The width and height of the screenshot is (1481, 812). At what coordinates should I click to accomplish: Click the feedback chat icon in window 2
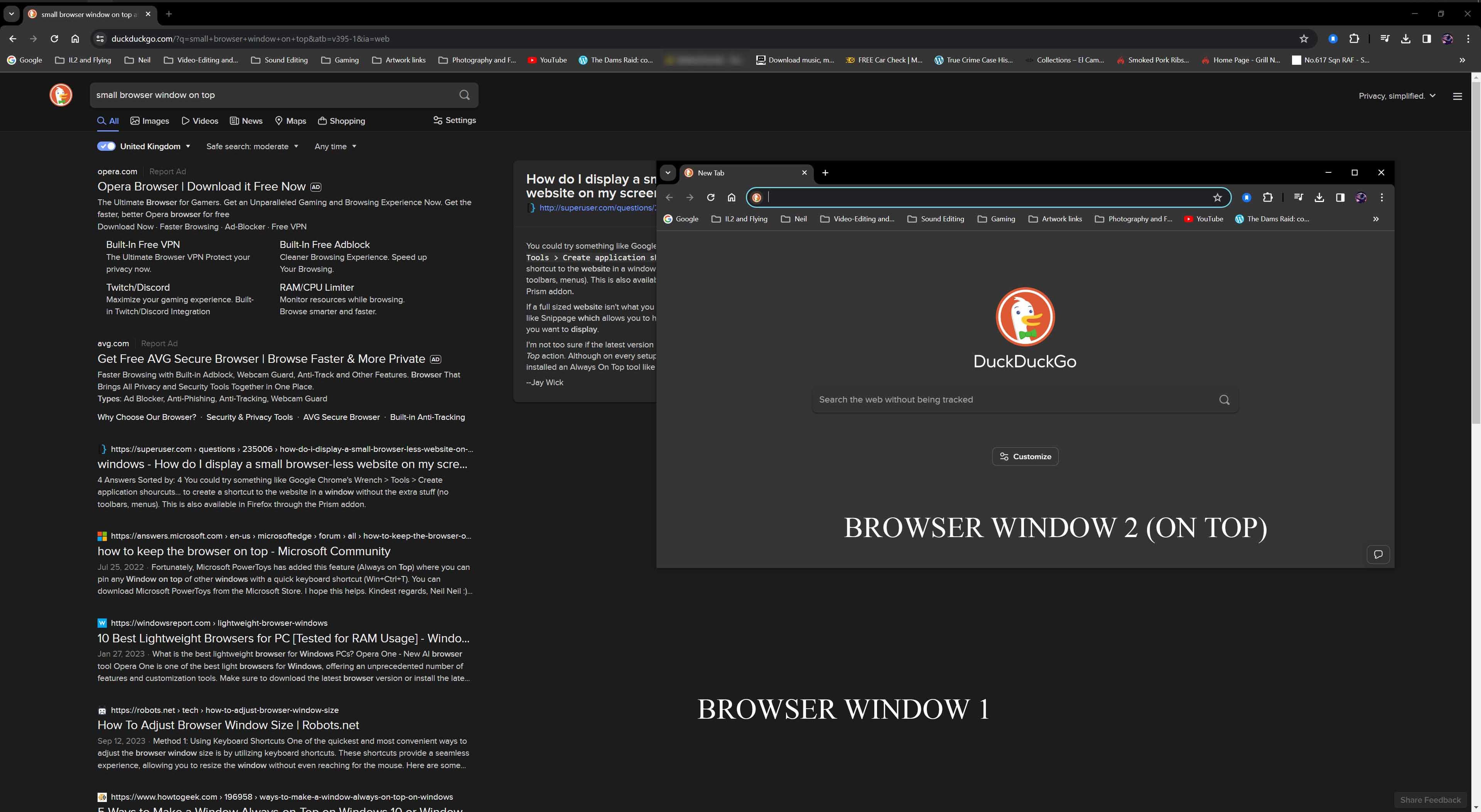(x=1378, y=554)
